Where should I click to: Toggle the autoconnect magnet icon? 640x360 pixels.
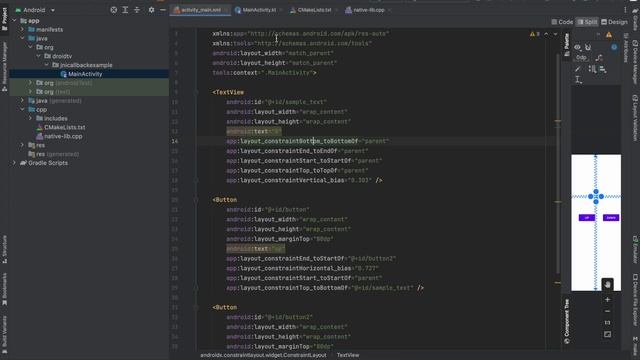click(588, 47)
